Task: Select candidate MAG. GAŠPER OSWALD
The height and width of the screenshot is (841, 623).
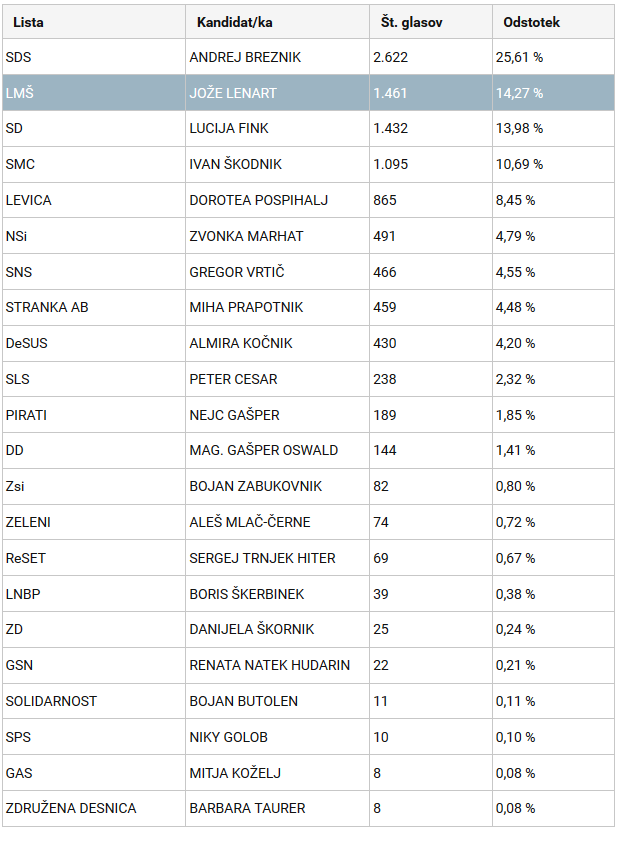Action: [263, 451]
